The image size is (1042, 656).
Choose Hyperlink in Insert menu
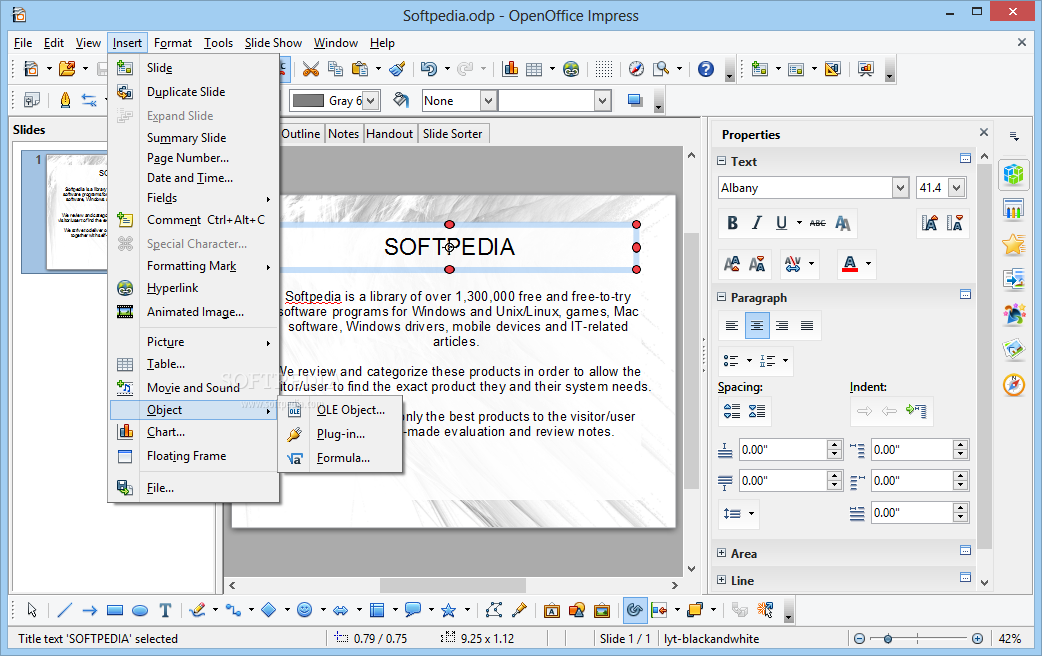[x=193, y=288]
